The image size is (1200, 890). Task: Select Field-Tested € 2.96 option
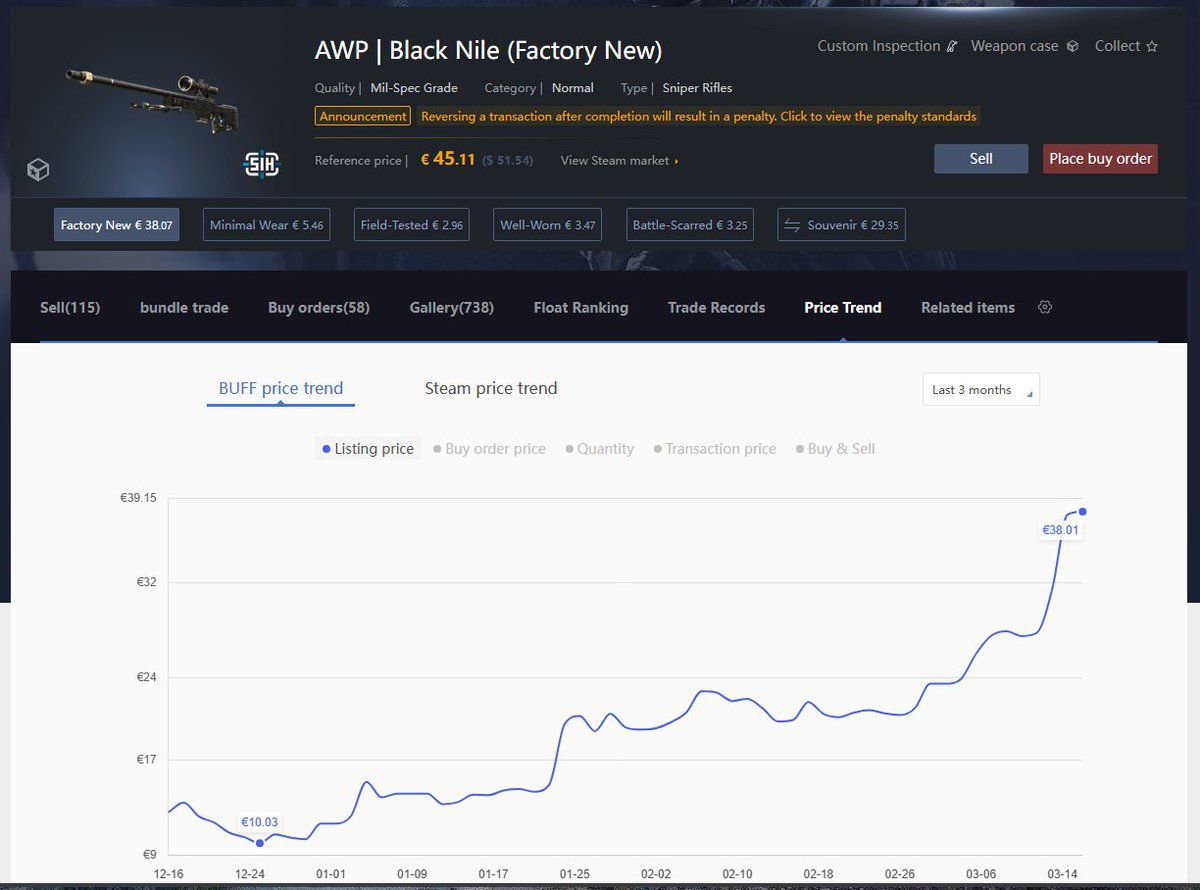point(412,225)
